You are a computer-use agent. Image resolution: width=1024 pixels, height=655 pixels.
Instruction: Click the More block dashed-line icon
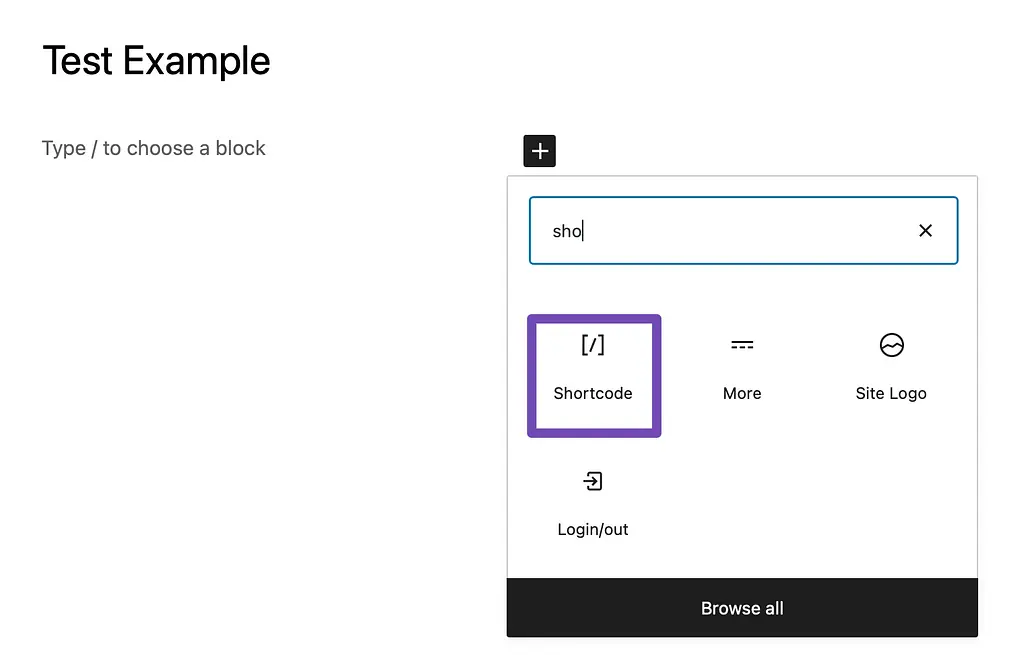point(742,345)
